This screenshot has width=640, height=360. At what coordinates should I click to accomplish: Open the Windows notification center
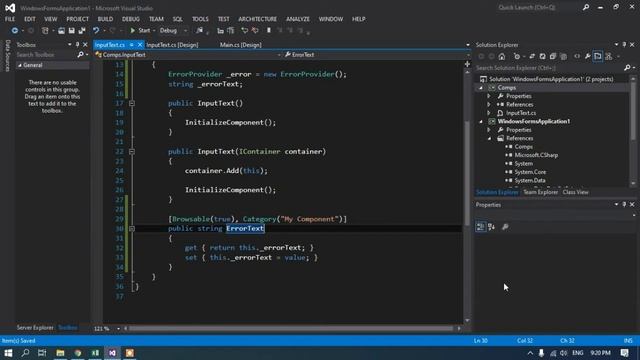tap(624, 353)
